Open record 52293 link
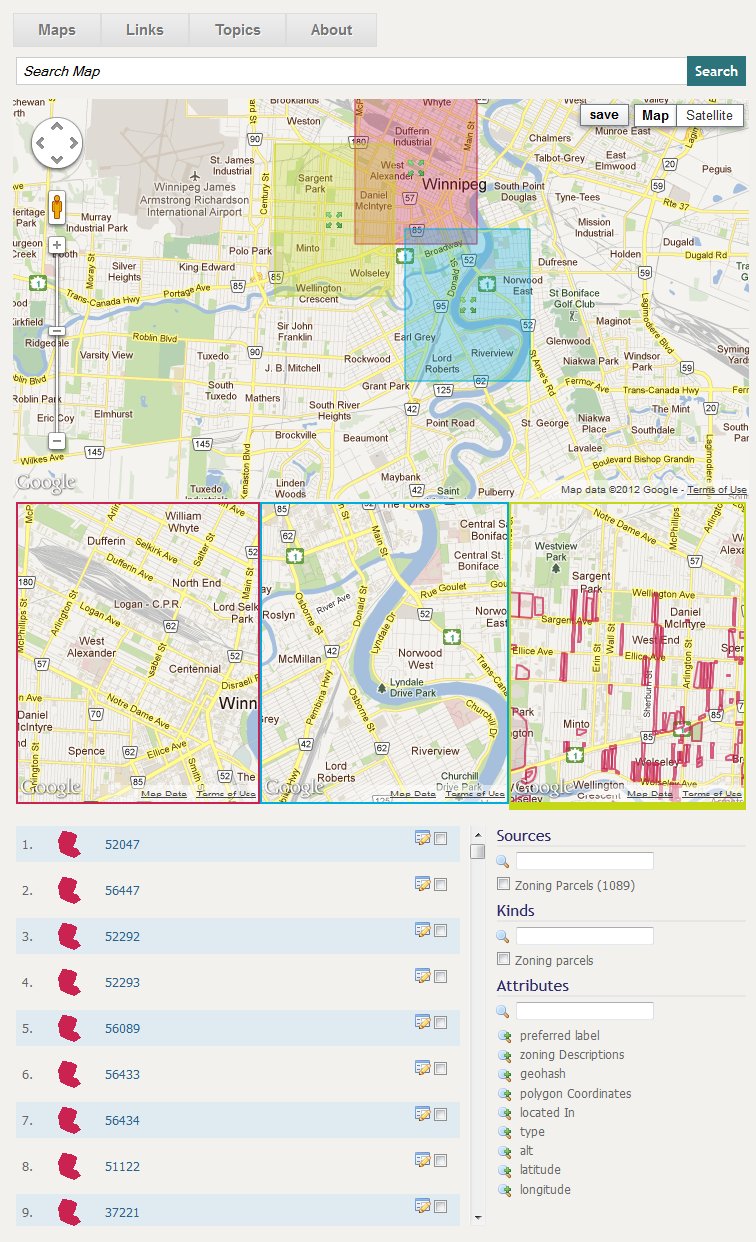This screenshot has width=756, height=1242. point(122,983)
